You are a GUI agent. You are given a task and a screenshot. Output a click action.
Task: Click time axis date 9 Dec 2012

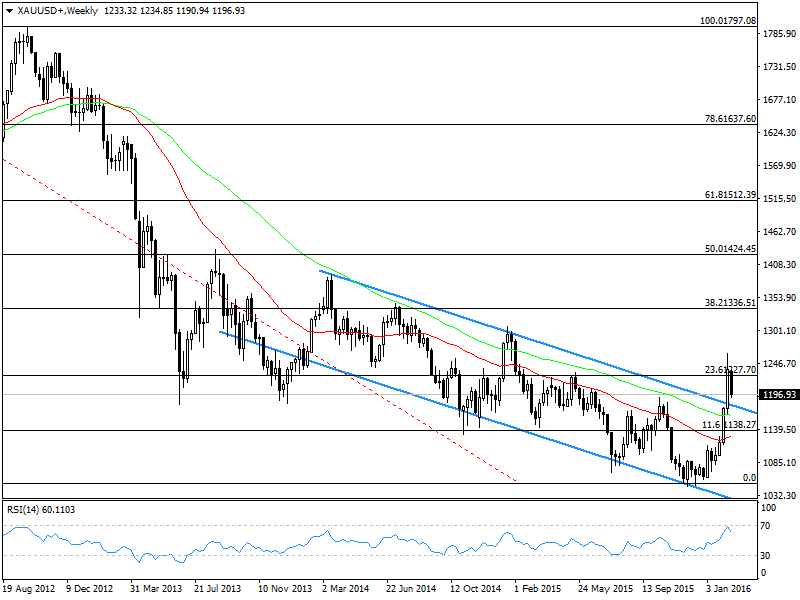89,589
